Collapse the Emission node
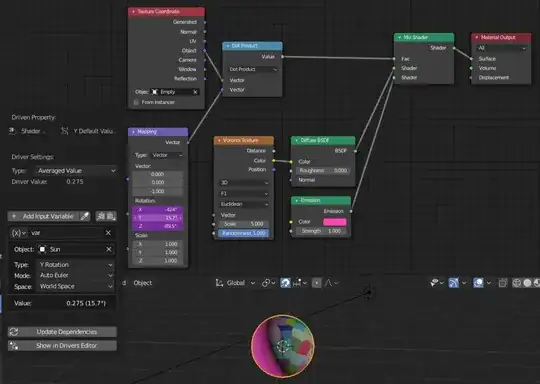540x384 pixels. 297,200
